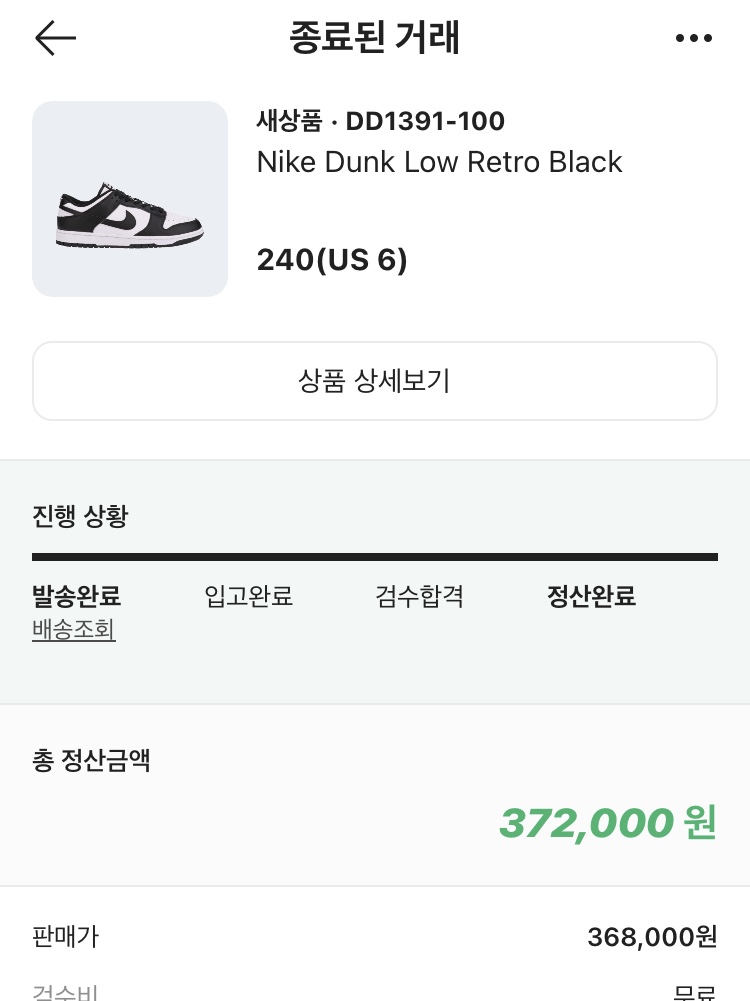Tap the Nike Dunk shoe thumbnail
This screenshot has height=1001, width=750.
130,199
